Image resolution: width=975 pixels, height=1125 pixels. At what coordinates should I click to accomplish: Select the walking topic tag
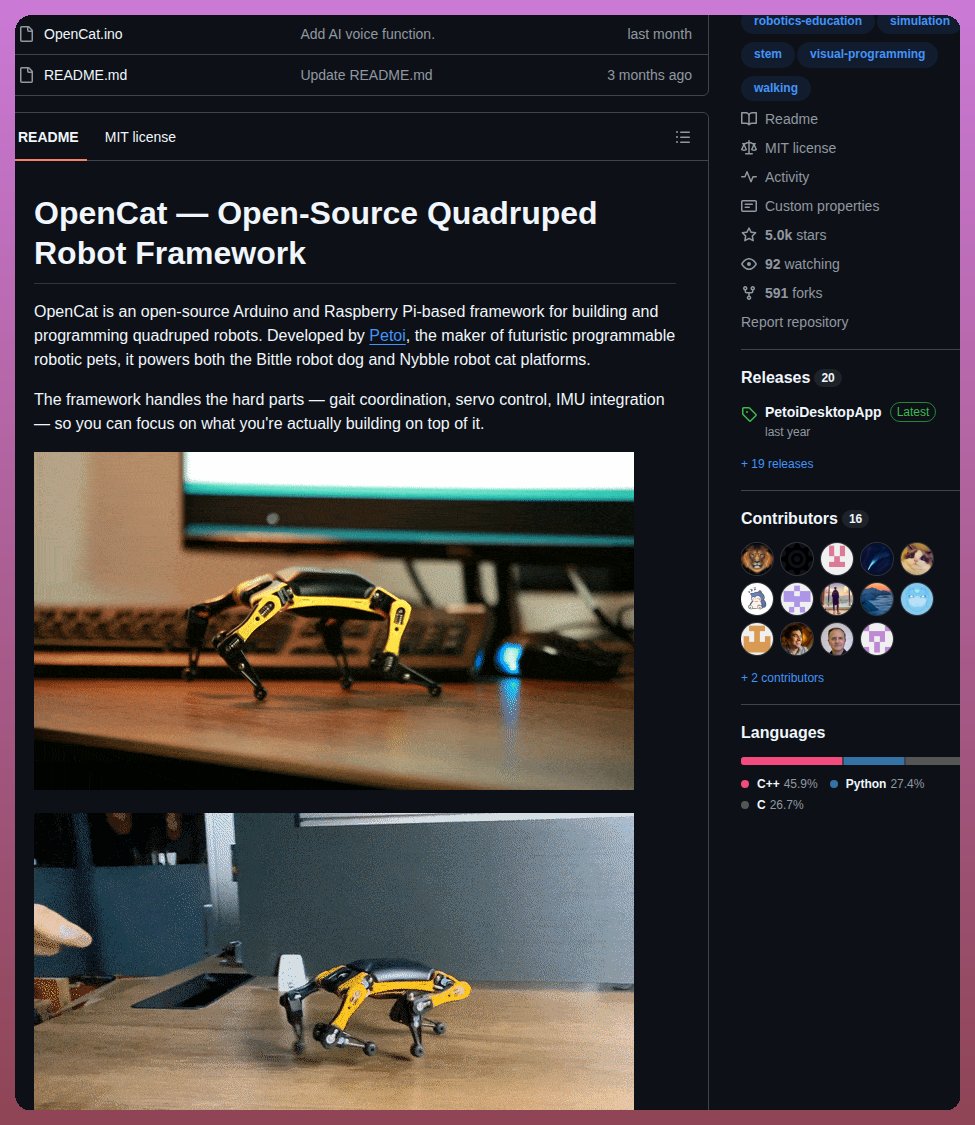click(x=776, y=88)
